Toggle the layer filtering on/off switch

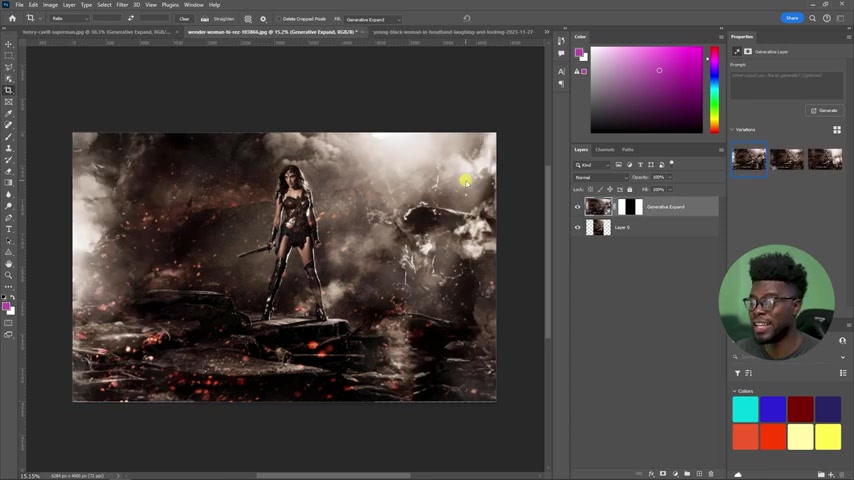672,163
